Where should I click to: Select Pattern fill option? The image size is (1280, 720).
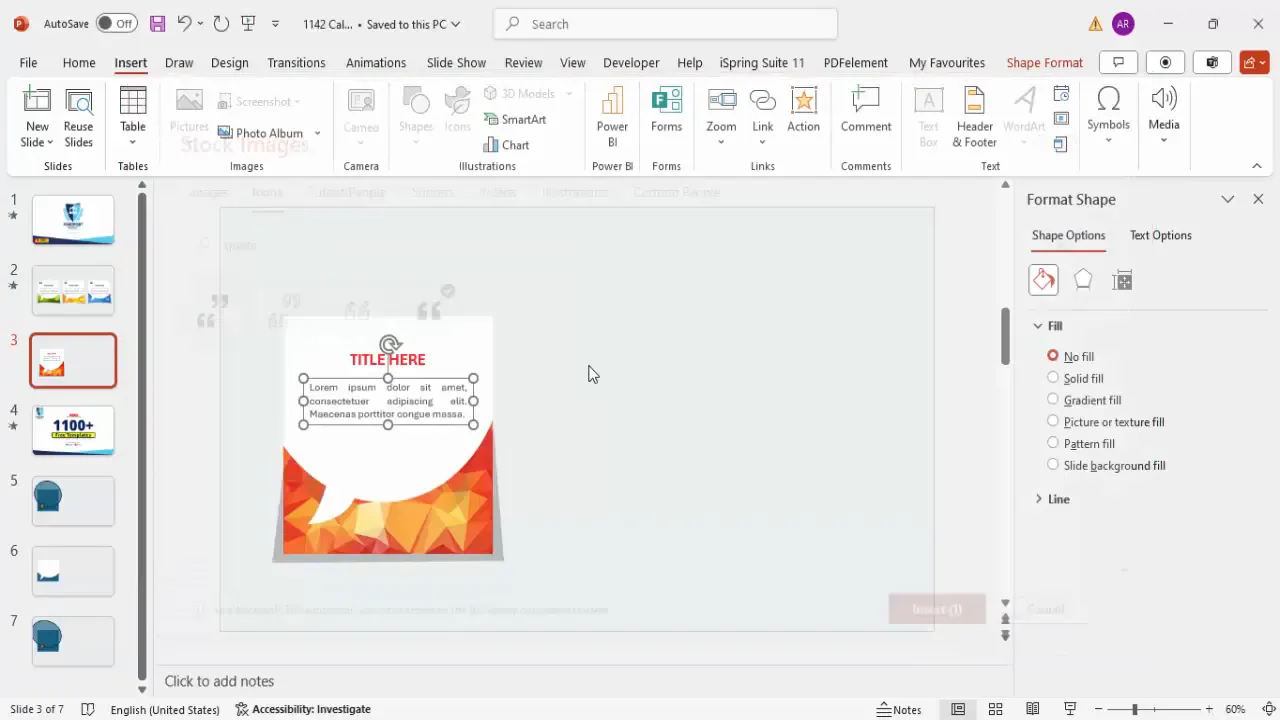pyautogui.click(x=1080, y=444)
